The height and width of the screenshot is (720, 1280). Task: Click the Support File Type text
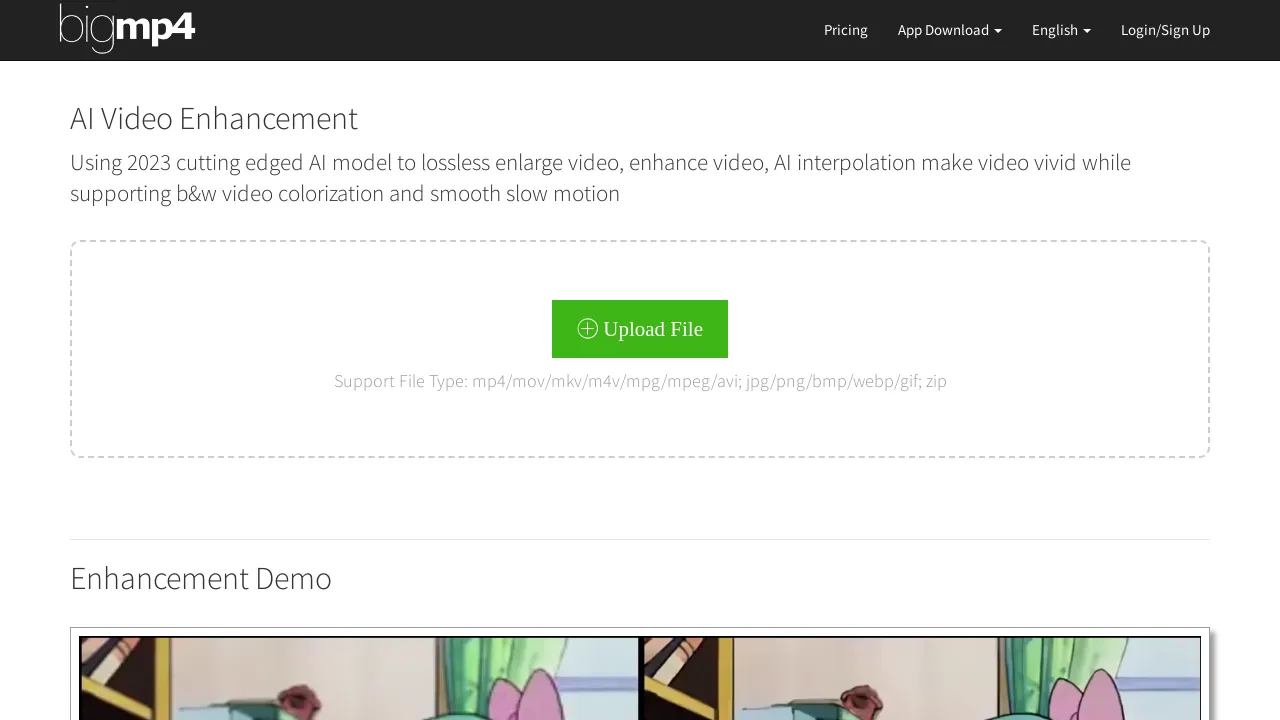pyautogui.click(x=640, y=381)
